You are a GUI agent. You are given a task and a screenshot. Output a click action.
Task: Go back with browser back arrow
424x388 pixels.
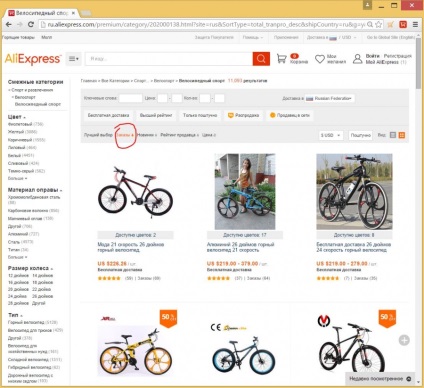tap(9, 24)
